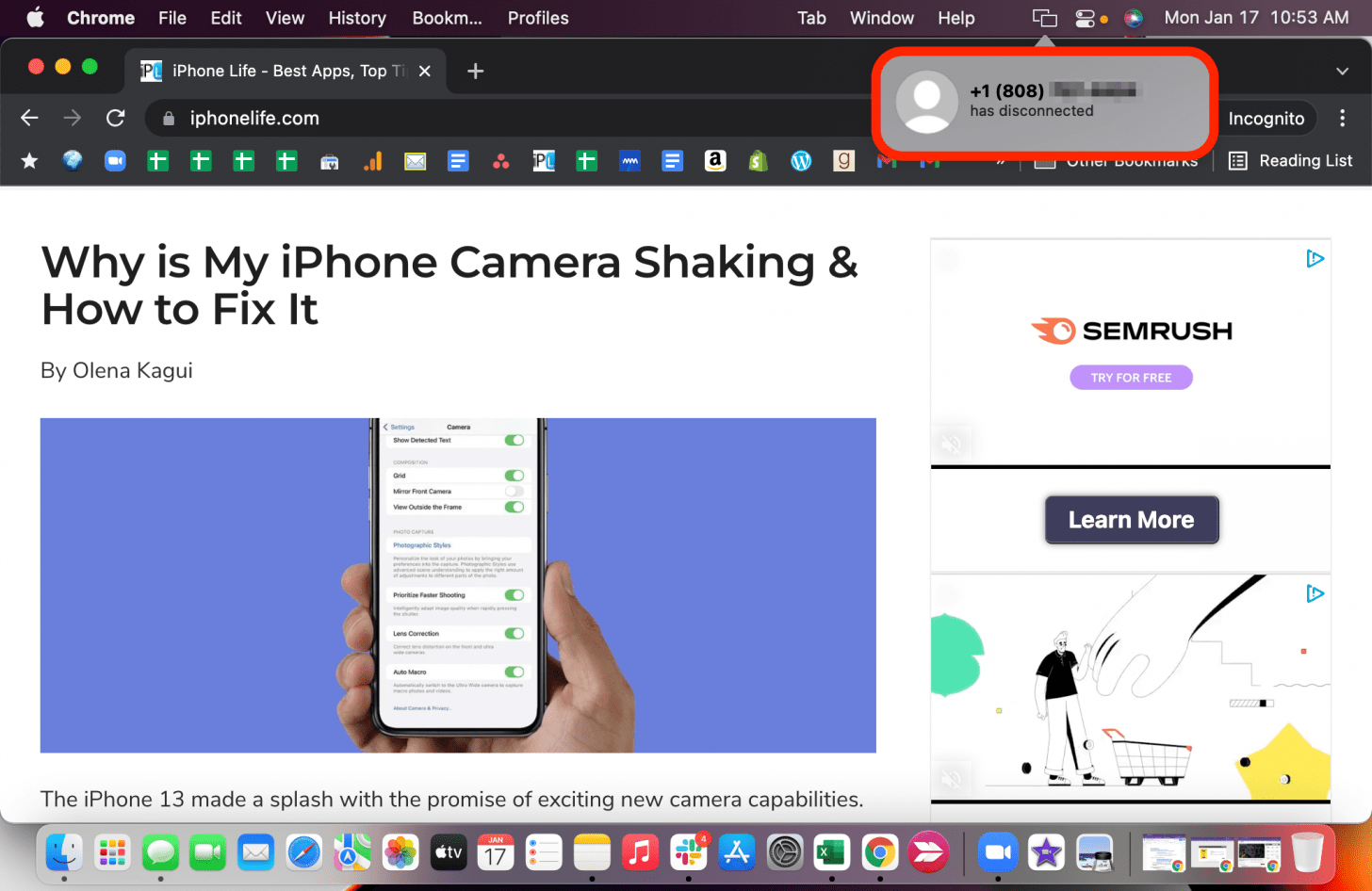Open the History menu

pos(357,18)
